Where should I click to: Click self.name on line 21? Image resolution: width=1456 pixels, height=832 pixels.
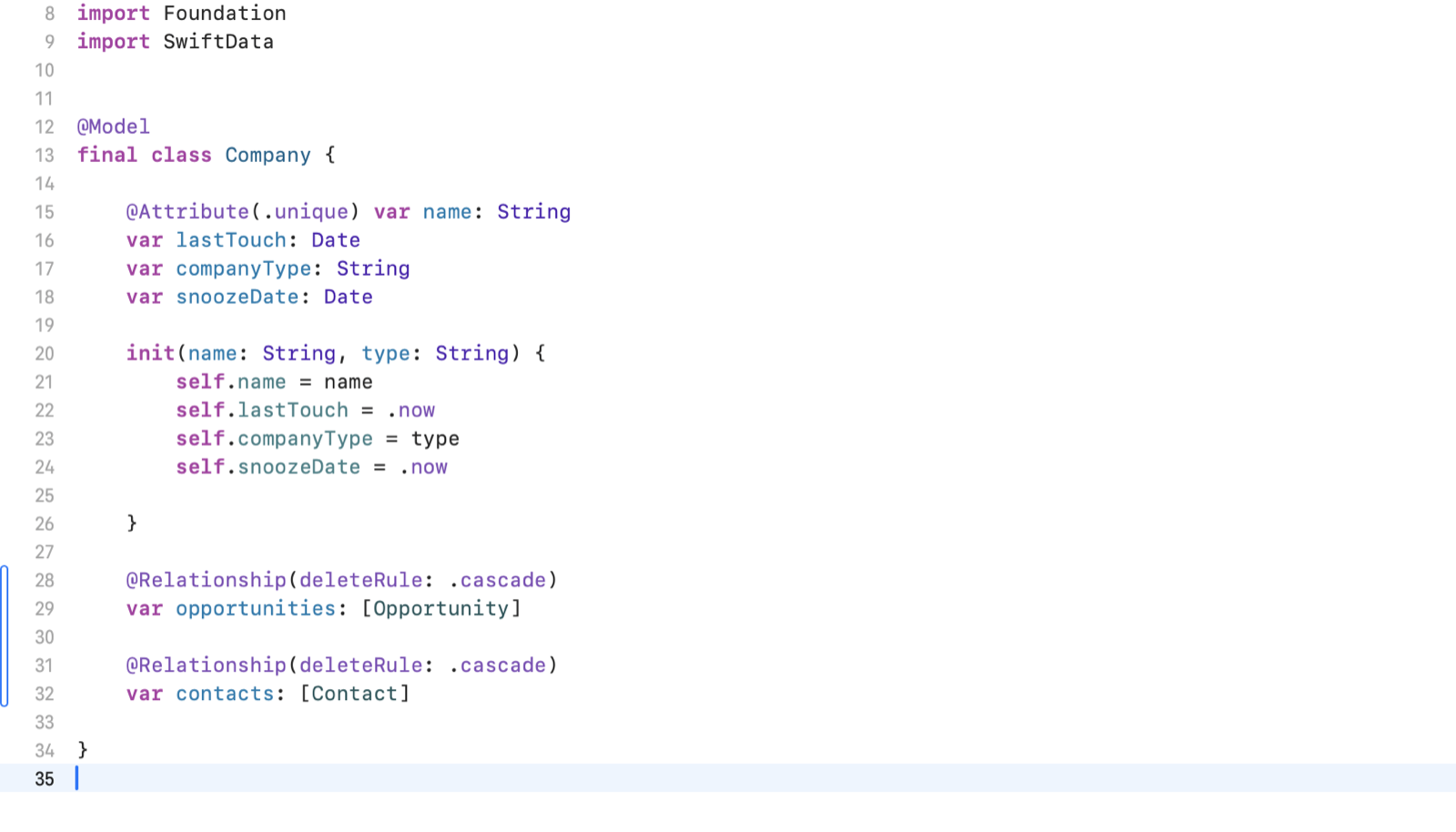click(231, 382)
